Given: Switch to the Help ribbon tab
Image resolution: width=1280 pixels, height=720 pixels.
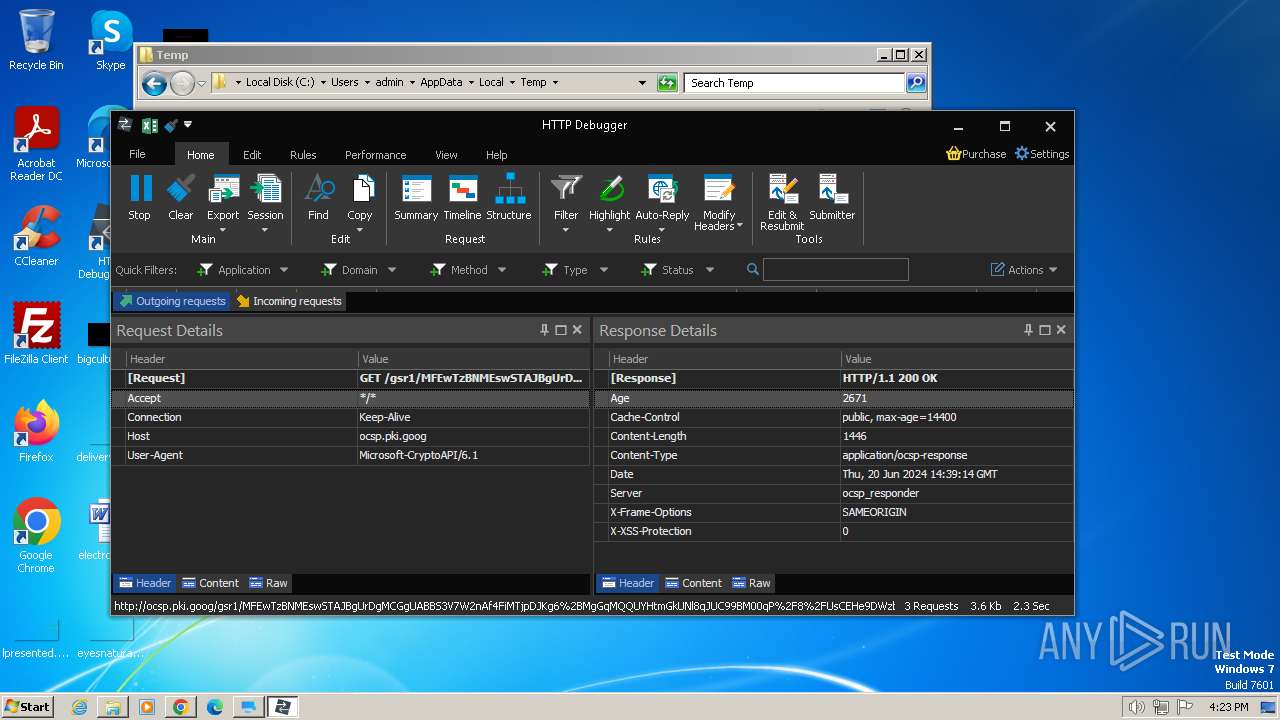Looking at the screenshot, I should [497, 155].
